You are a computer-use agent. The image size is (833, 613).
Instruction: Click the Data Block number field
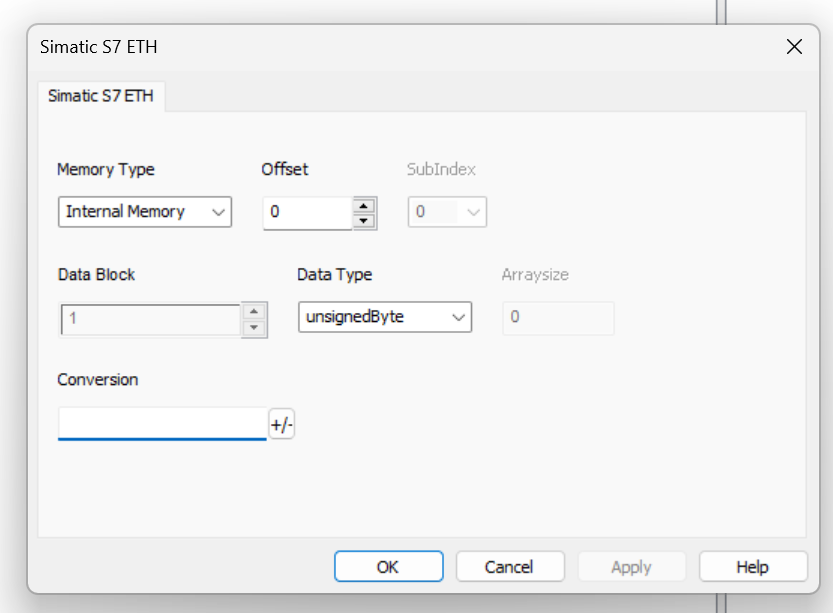tap(151, 319)
